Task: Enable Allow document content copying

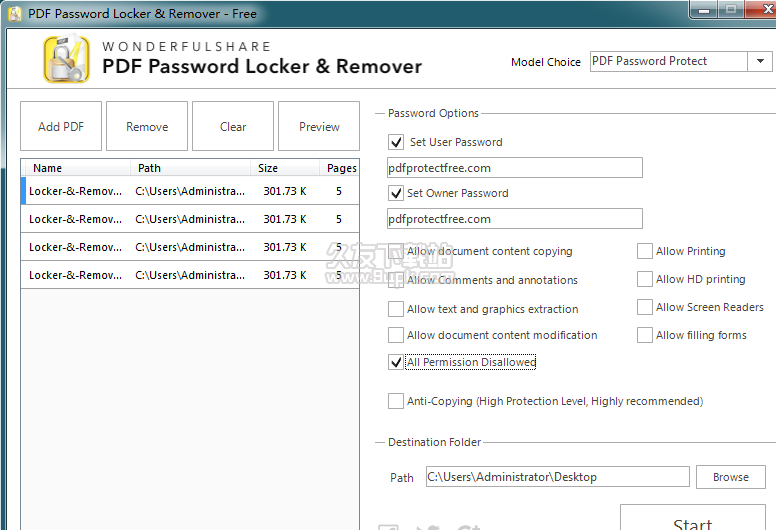Action: (396, 251)
